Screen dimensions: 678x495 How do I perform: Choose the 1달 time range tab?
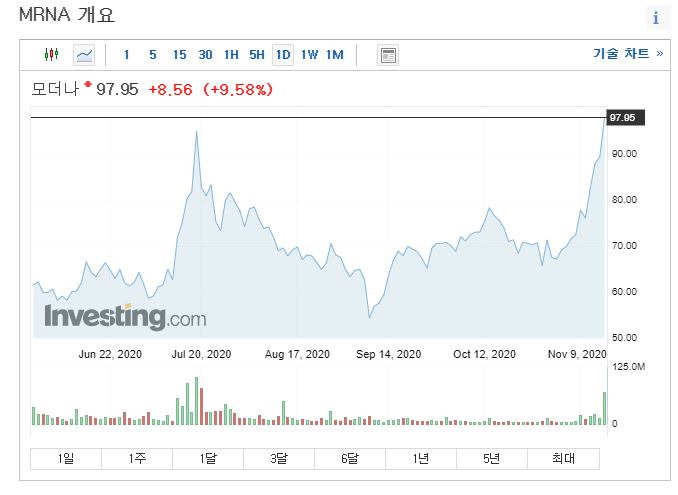click(x=208, y=458)
